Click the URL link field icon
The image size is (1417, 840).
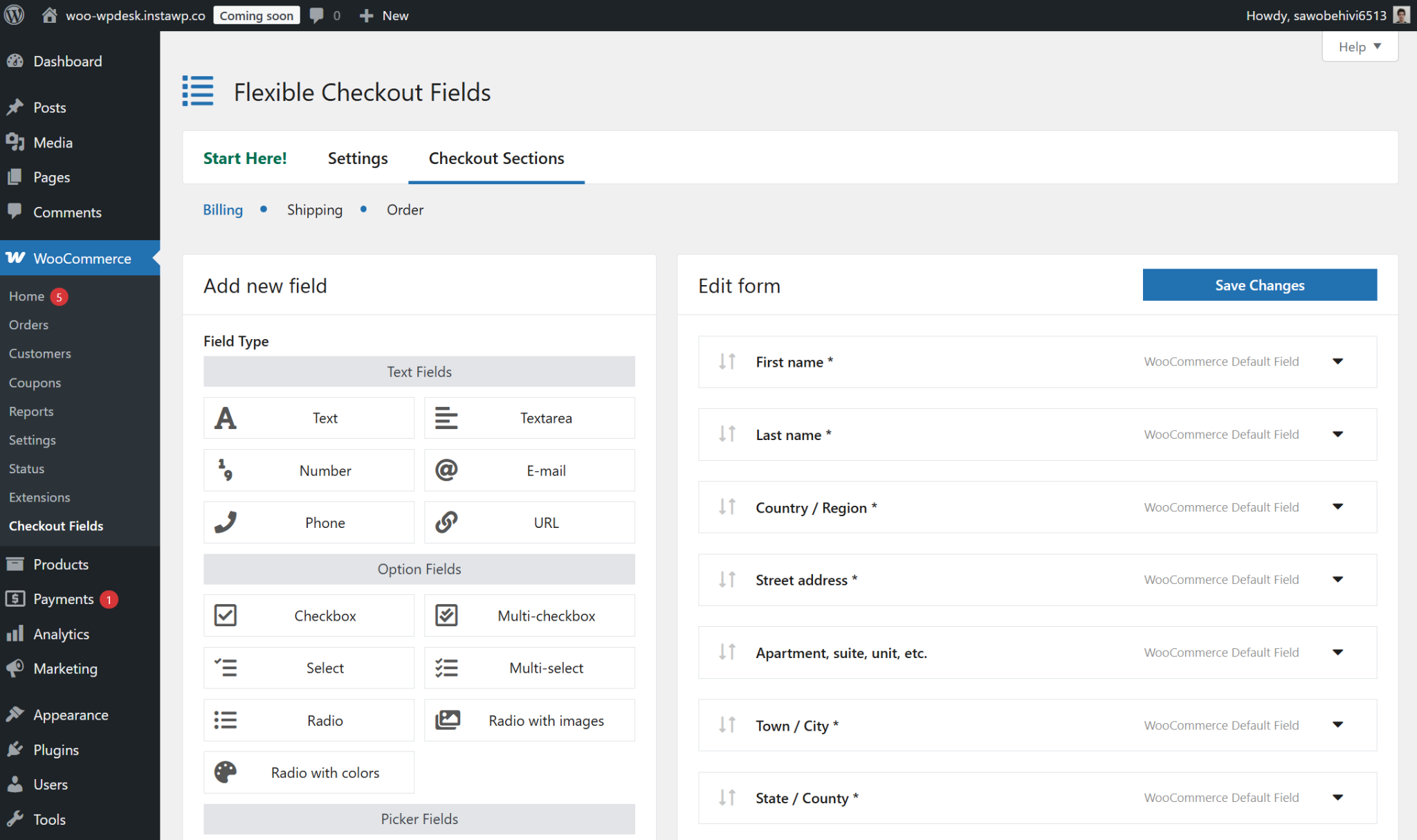(446, 522)
